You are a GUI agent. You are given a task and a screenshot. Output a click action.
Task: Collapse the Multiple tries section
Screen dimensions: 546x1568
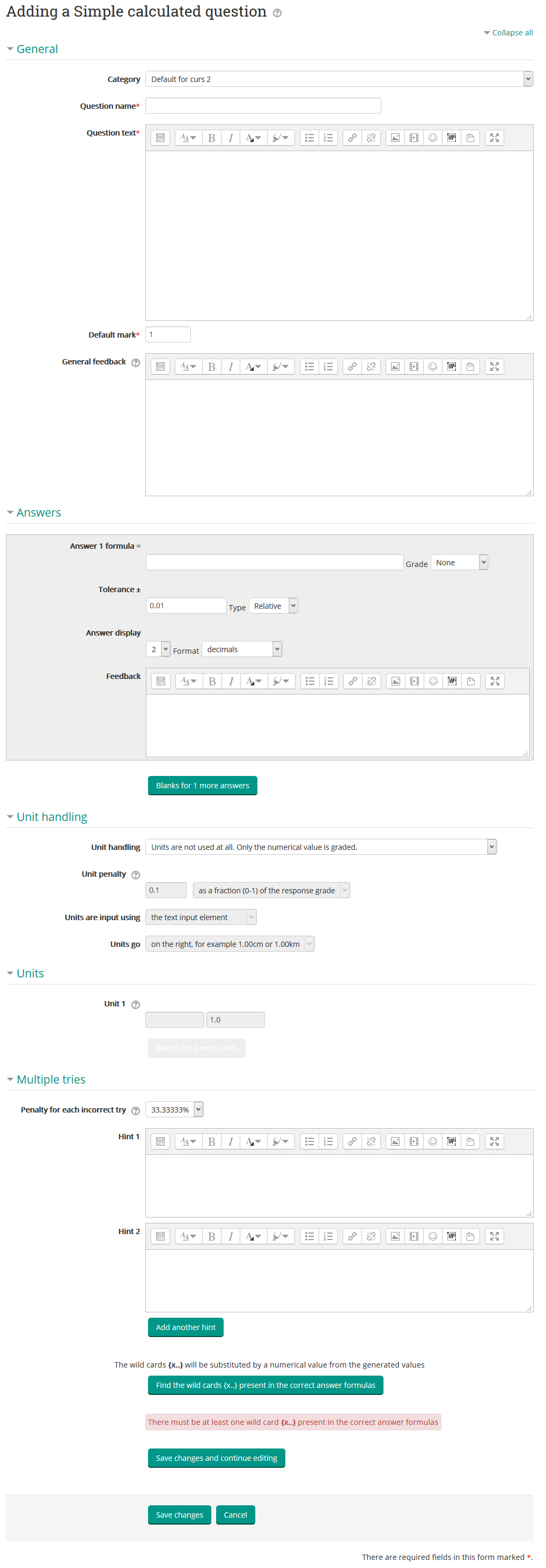coord(50,1079)
